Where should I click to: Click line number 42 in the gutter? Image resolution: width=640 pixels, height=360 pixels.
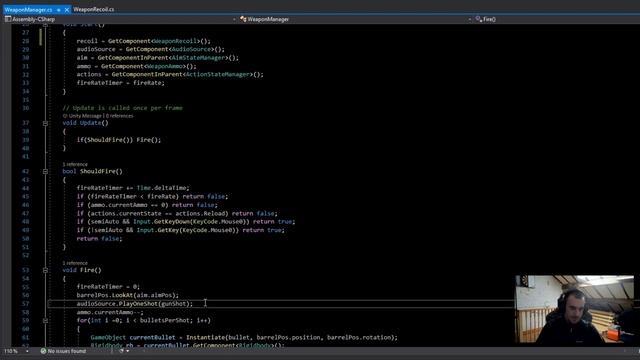25,171
